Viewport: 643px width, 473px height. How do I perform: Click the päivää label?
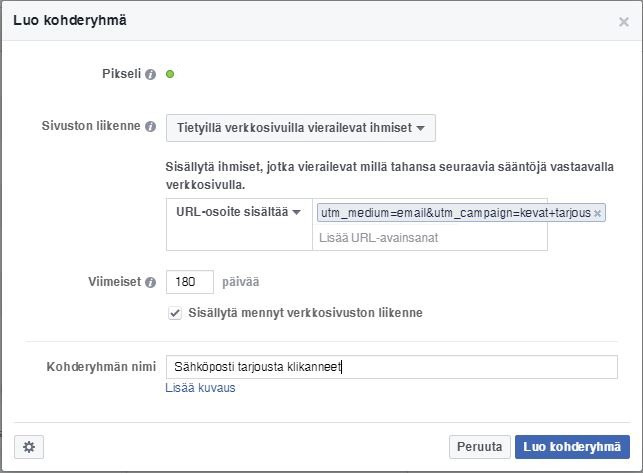point(240,282)
